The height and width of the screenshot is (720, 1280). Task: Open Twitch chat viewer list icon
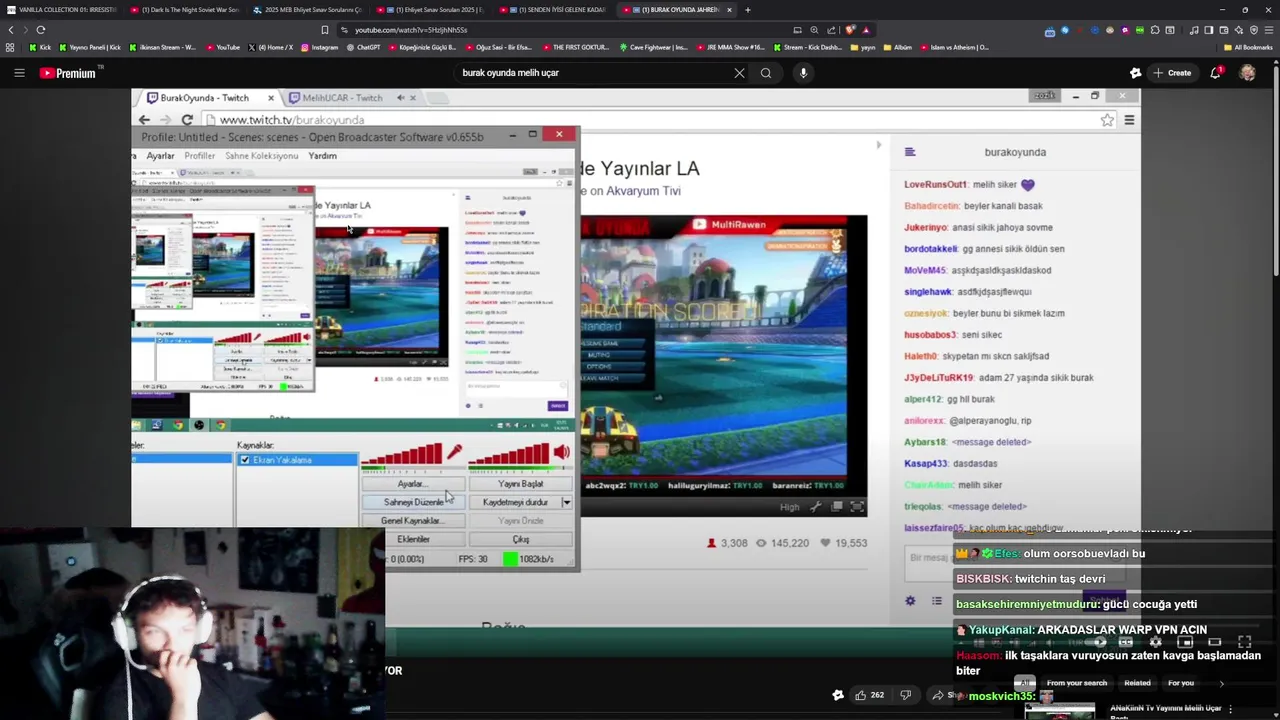[x=937, y=601]
